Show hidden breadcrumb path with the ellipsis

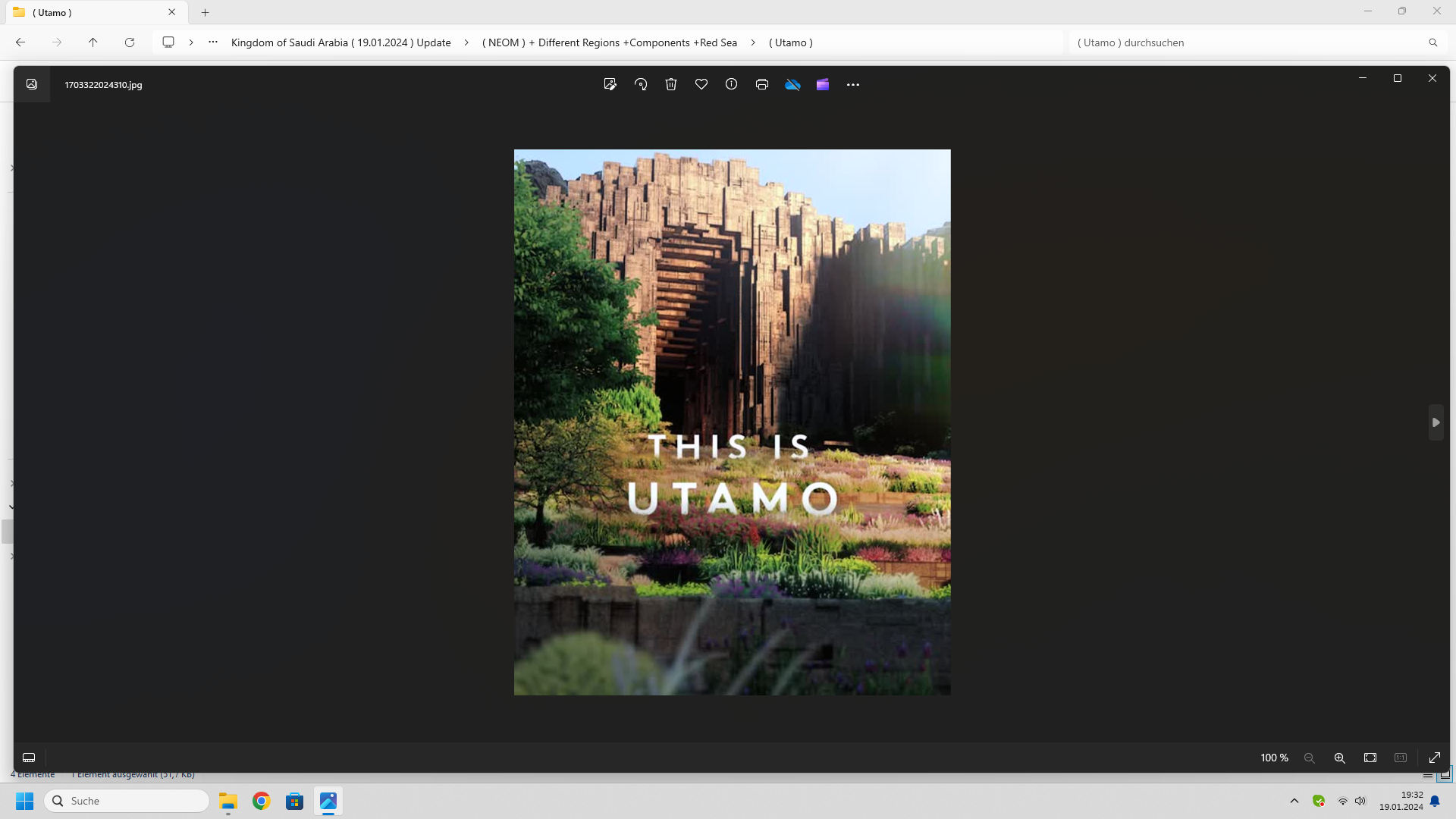[x=213, y=42]
